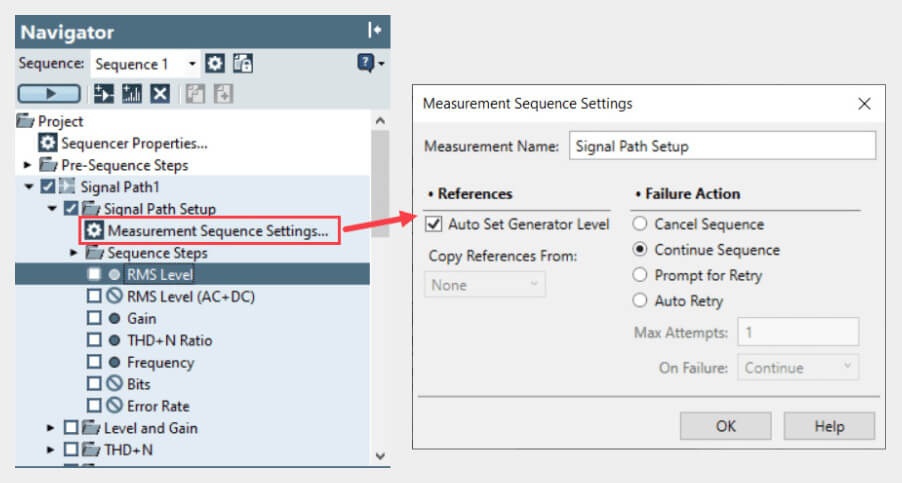Image resolution: width=902 pixels, height=483 pixels.
Task: Click OK in Measurement Sequence Settings
Action: pos(725,426)
